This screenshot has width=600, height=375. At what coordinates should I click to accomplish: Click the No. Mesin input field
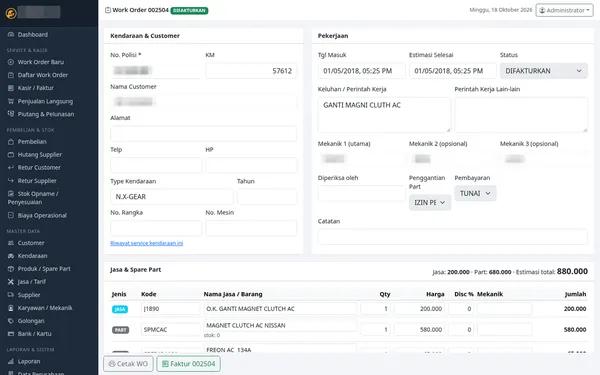(251, 228)
